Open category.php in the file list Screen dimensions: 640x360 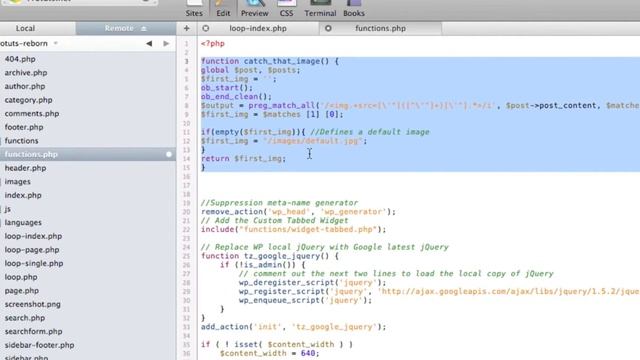pos(28,100)
